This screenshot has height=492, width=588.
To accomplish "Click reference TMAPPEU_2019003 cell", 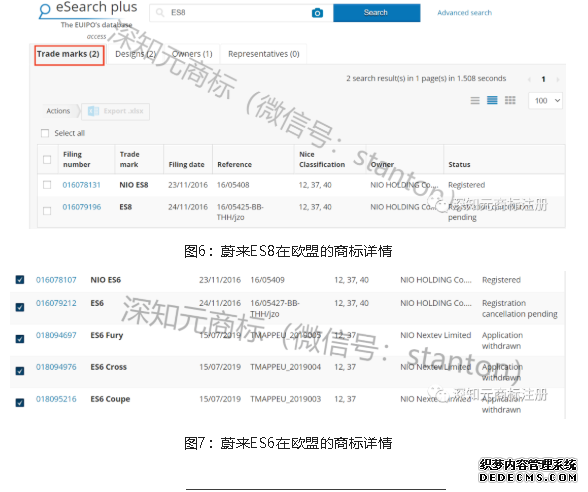I will pos(286,399).
